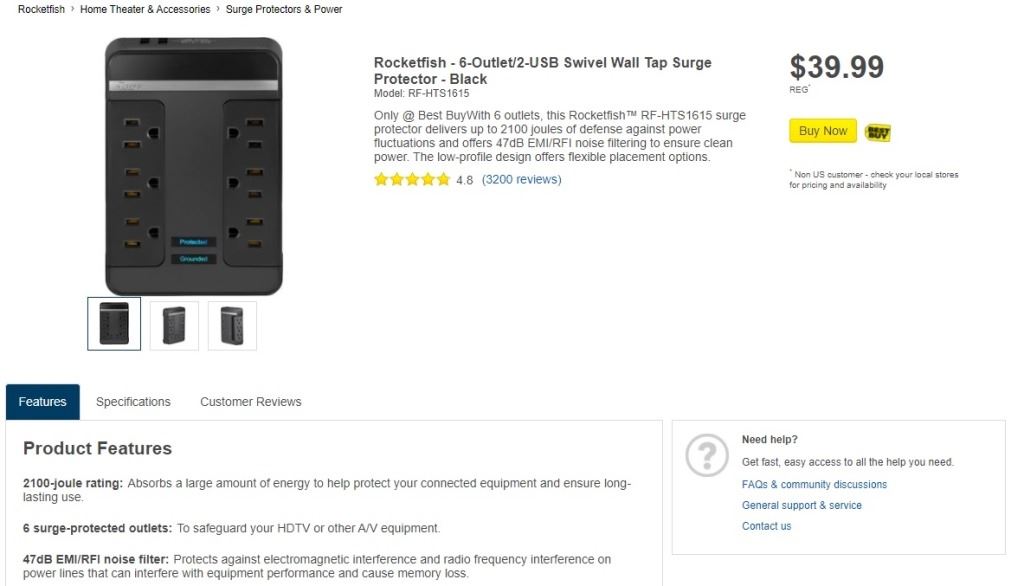1024x586 pixels.
Task: Go to Rocketfish breadcrumb link
Action: (42, 10)
